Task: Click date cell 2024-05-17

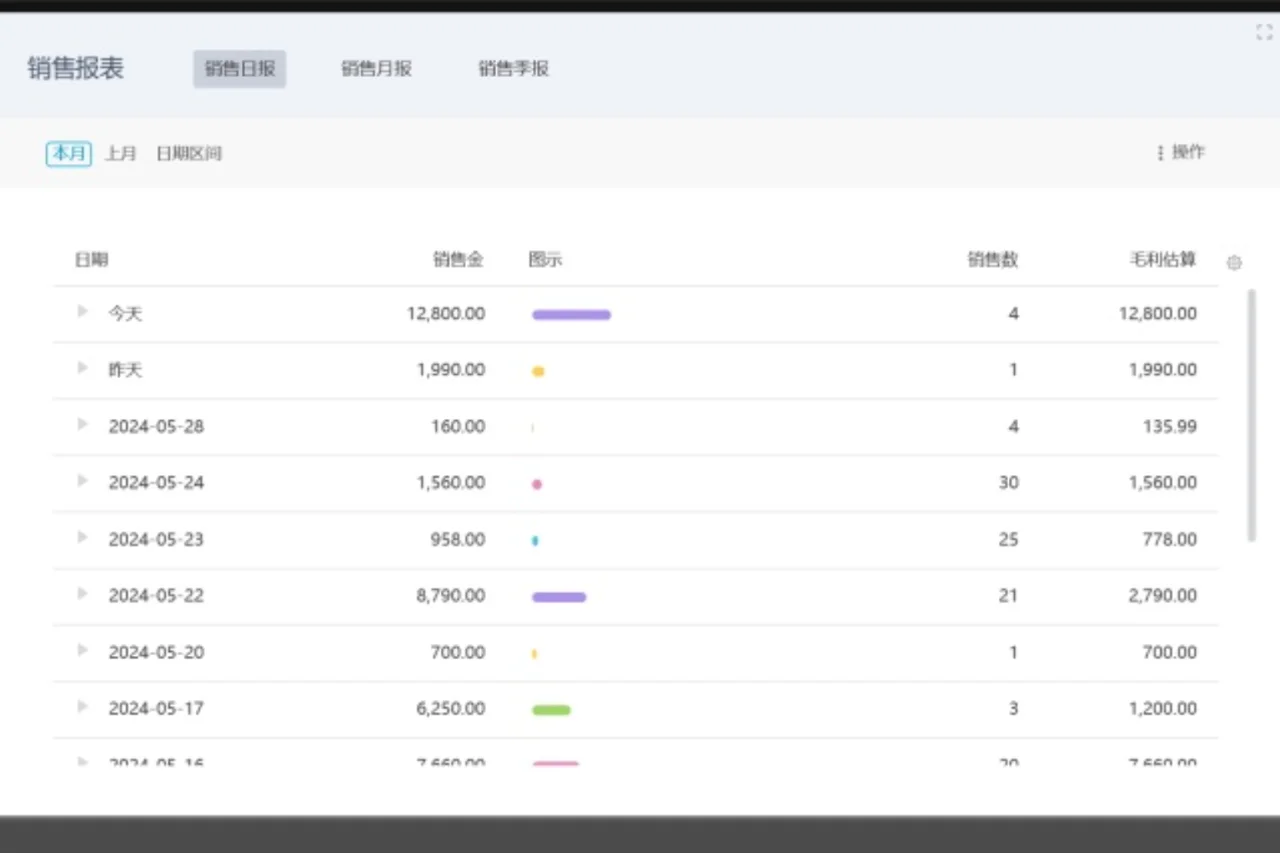Action: pyautogui.click(x=156, y=708)
